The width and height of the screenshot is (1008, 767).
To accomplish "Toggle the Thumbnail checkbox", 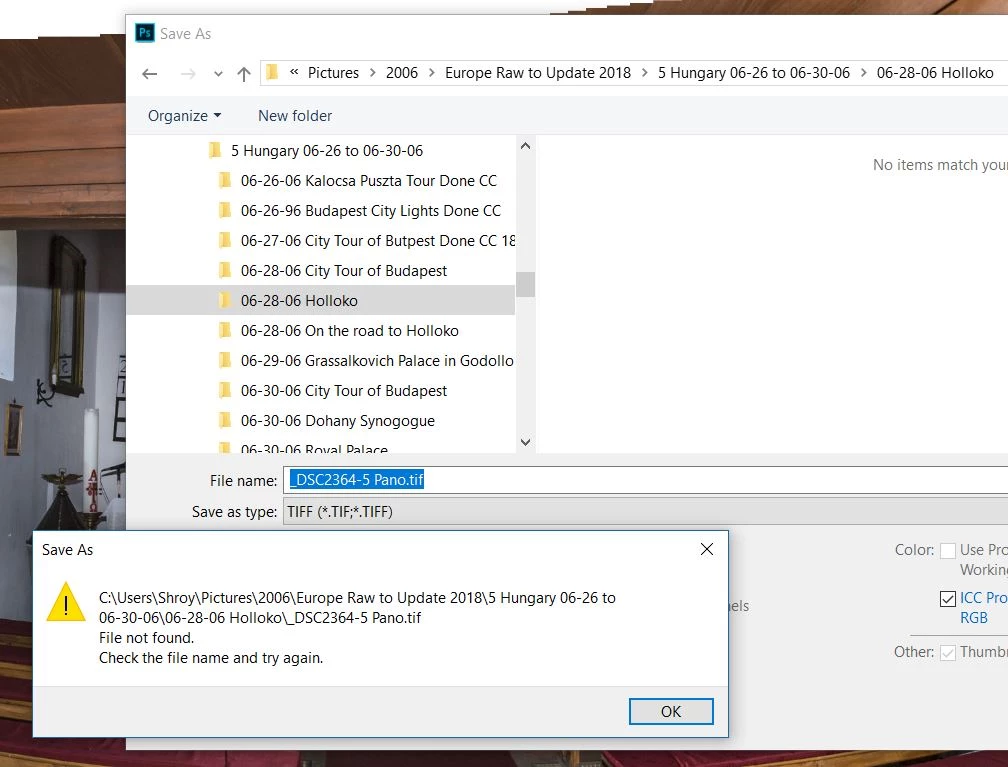I will (x=948, y=653).
